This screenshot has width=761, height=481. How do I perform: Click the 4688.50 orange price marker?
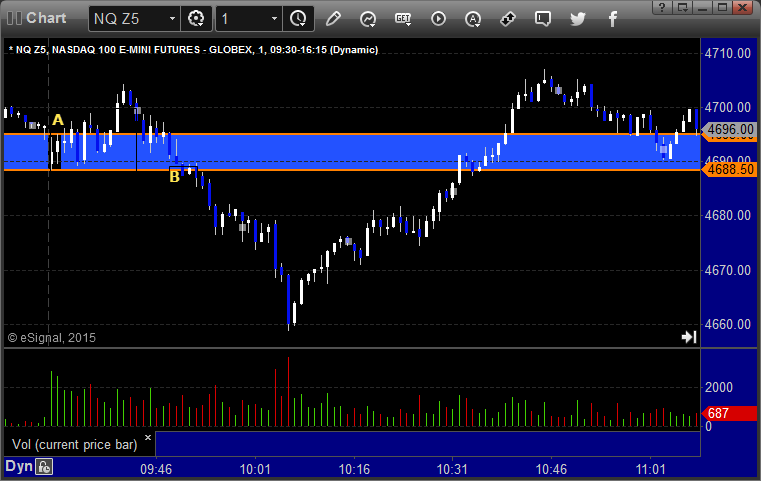(x=729, y=169)
